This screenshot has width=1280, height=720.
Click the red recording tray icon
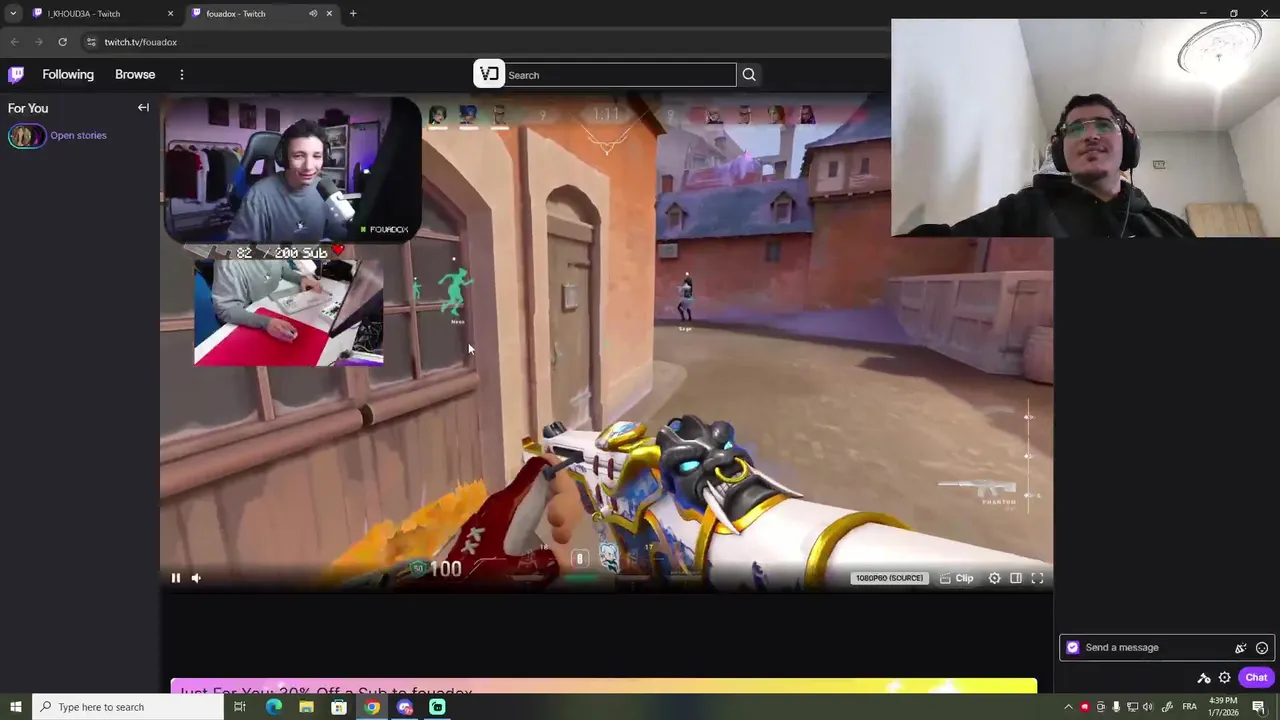1084,707
